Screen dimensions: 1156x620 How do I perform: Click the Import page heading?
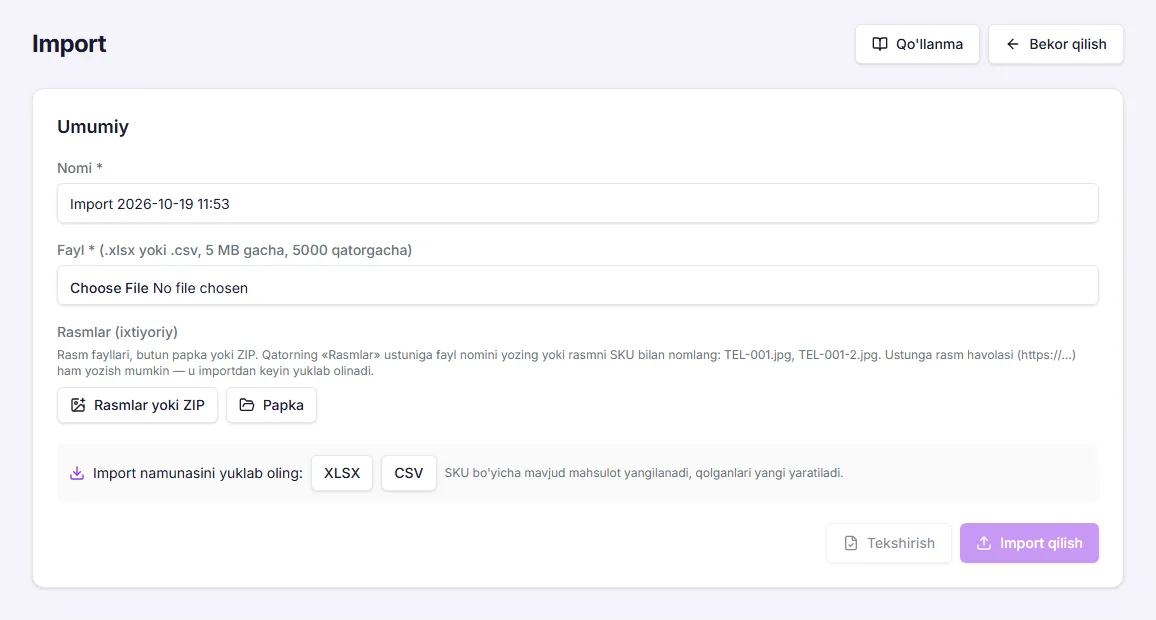[69, 43]
